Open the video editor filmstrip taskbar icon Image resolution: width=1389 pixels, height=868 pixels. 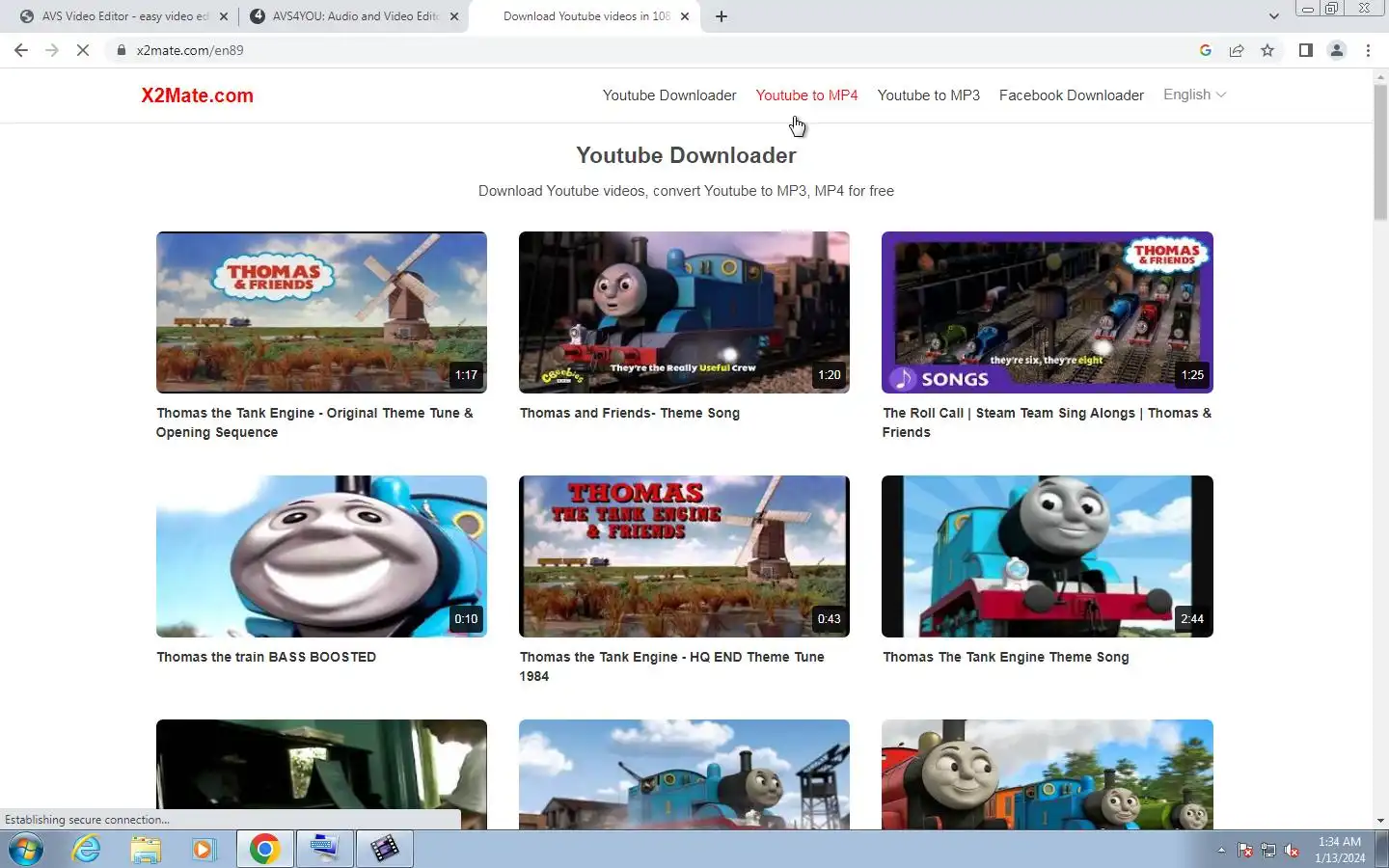tap(384, 849)
